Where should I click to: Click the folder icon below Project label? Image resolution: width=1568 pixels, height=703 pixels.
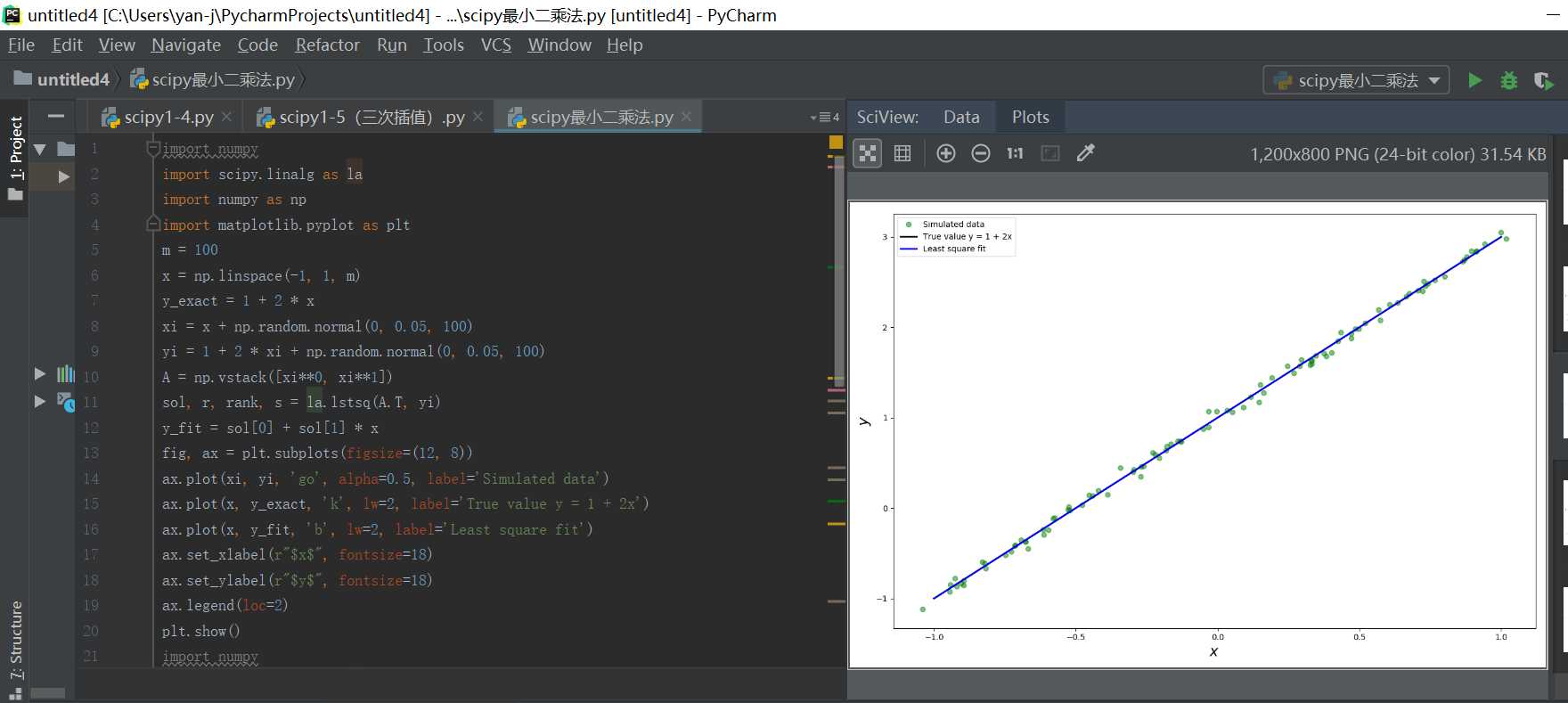(15, 192)
